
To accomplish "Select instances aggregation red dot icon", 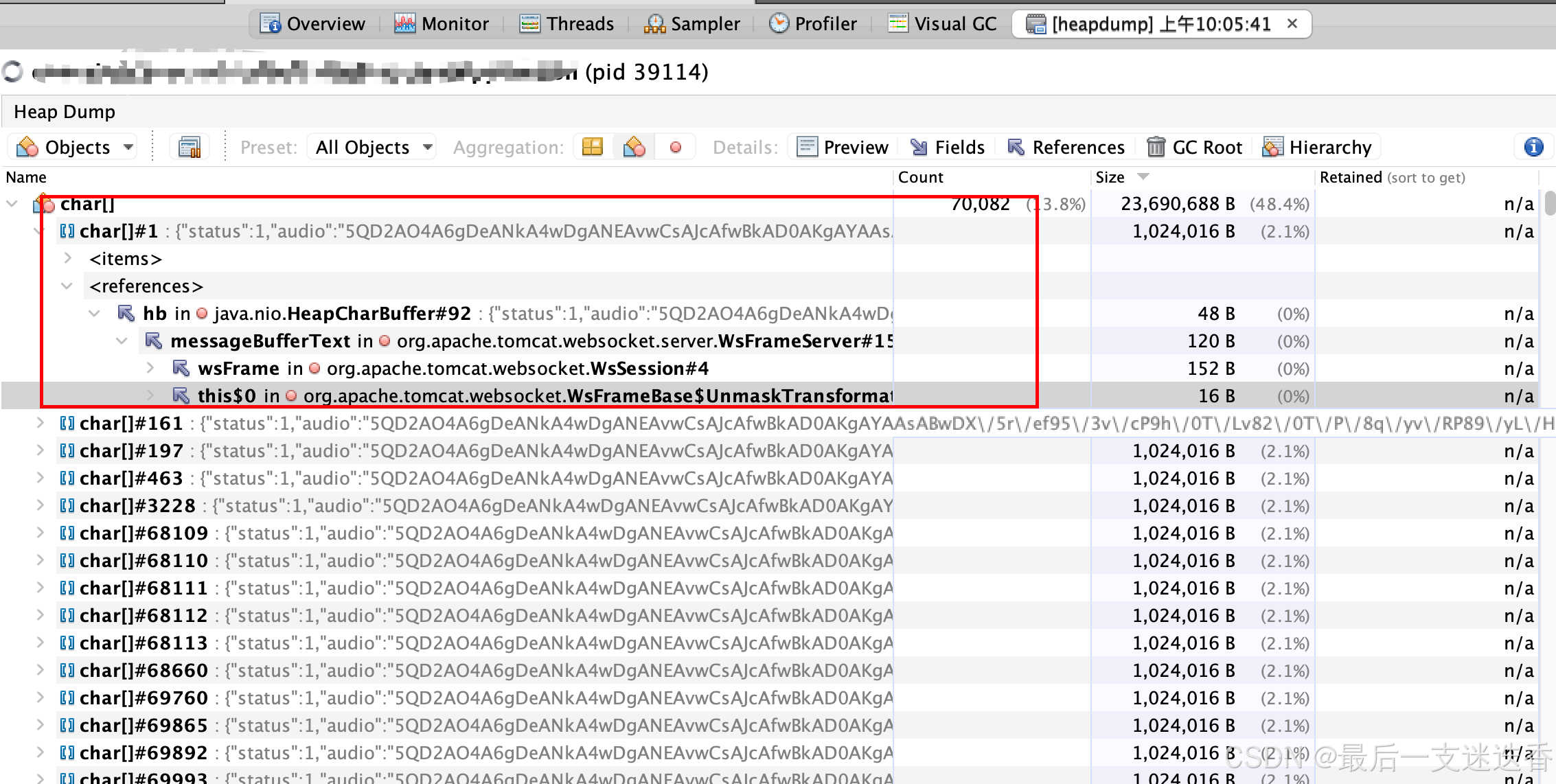I will [x=676, y=147].
